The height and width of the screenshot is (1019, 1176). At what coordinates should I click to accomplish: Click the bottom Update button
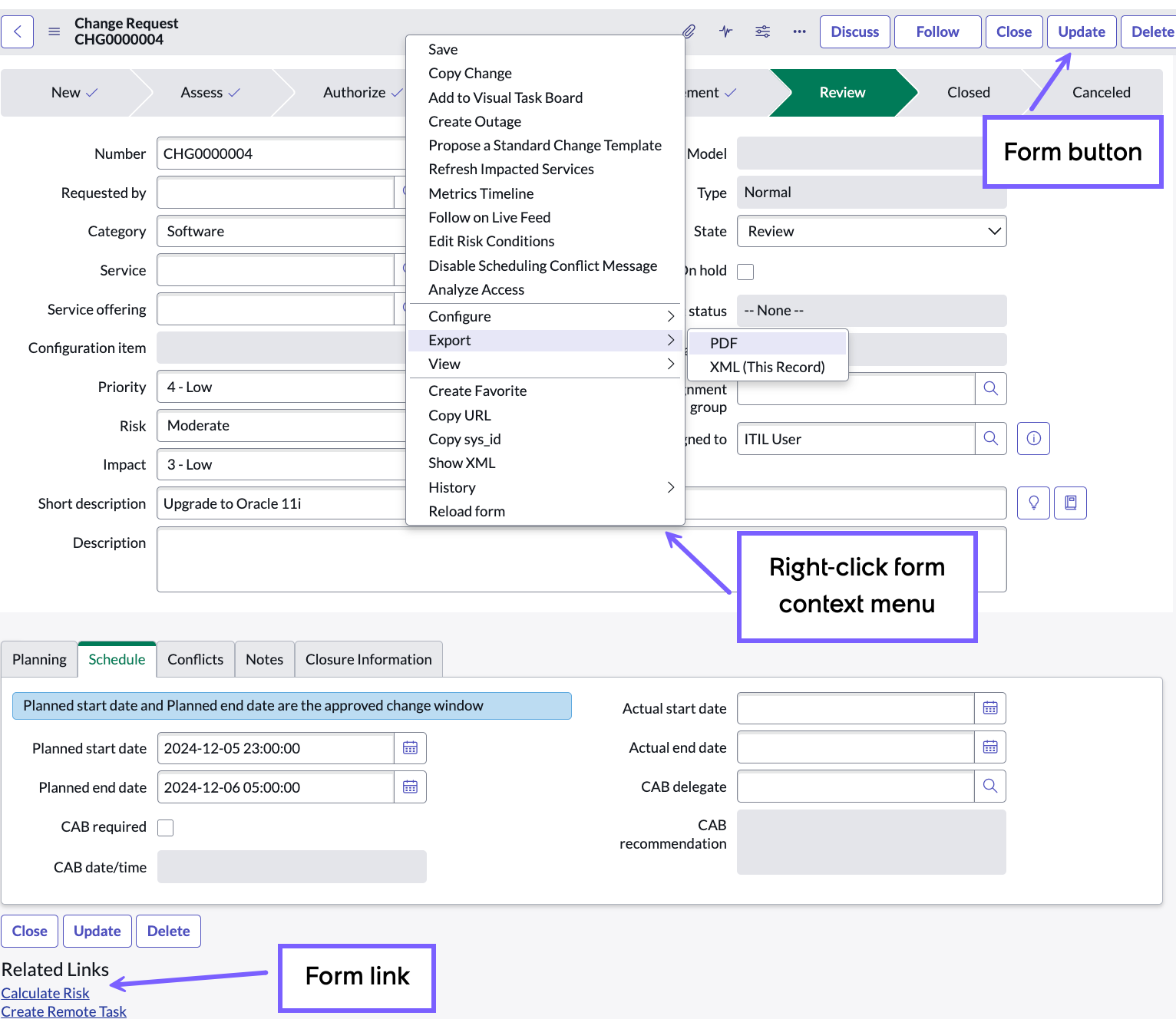(x=97, y=931)
